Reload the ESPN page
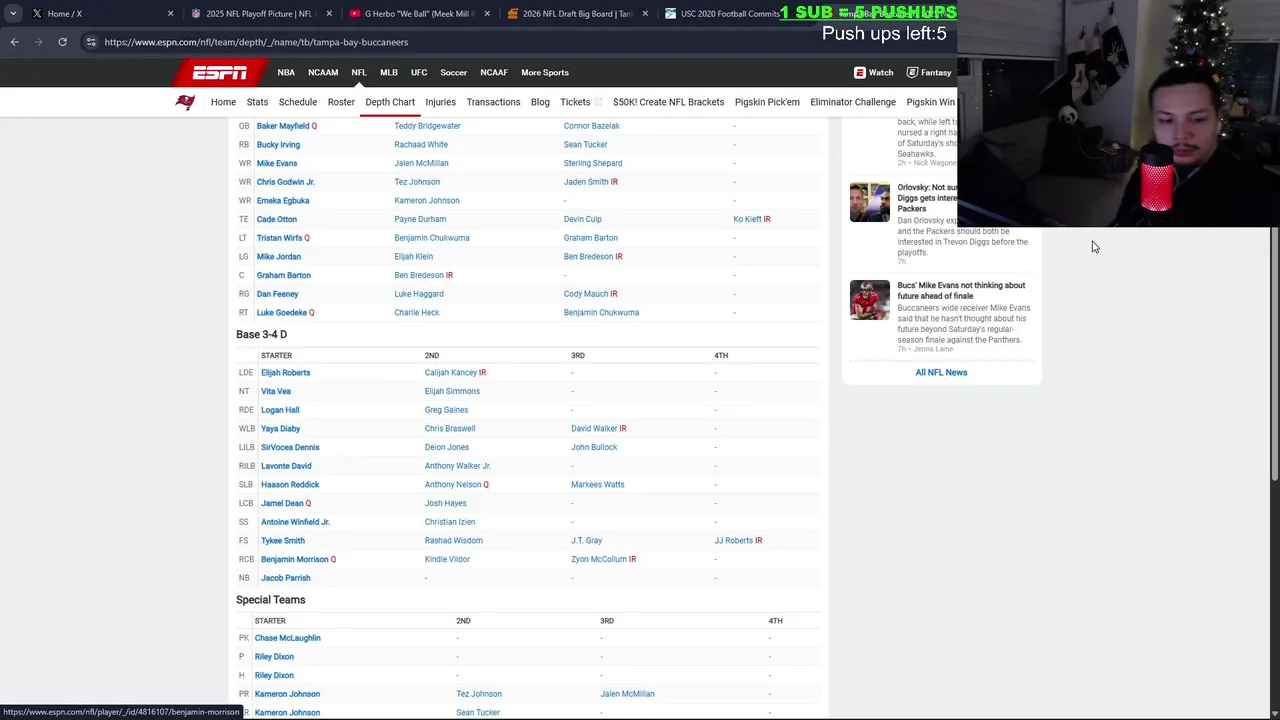This screenshot has height=720, width=1280. pos(62,42)
